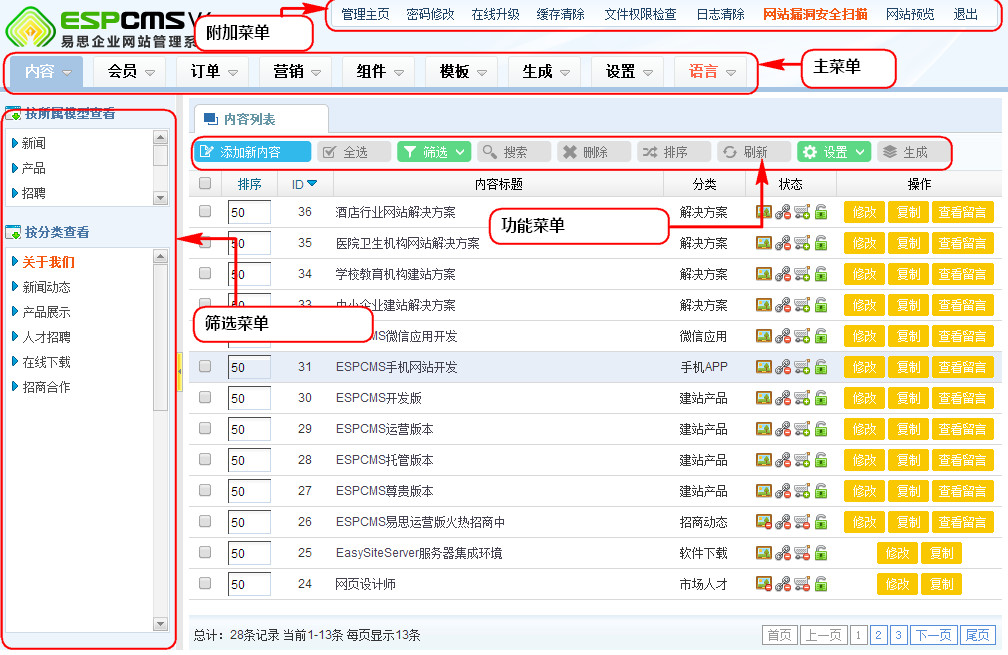Click 修改 for the 网页设计师 row
This screenshot has width=1008, height=655.
click(897, 584)
